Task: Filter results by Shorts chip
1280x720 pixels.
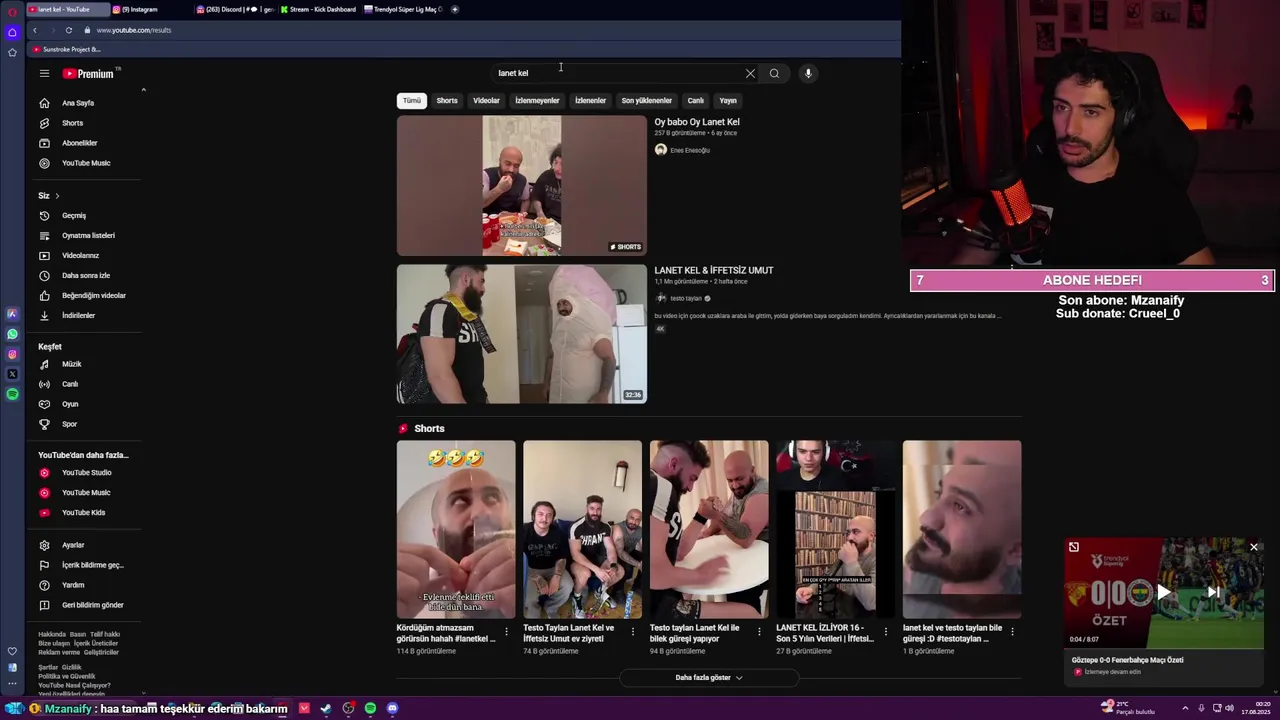Action: pos(447,100)
